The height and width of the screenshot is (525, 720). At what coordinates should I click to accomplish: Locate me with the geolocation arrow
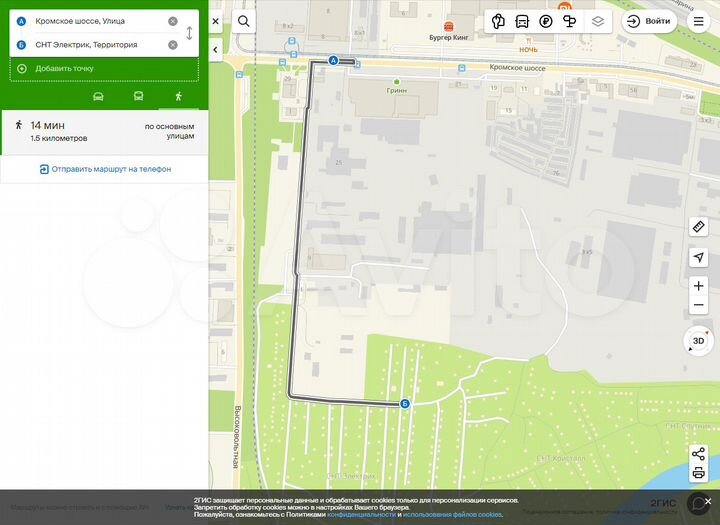(698, 258)
